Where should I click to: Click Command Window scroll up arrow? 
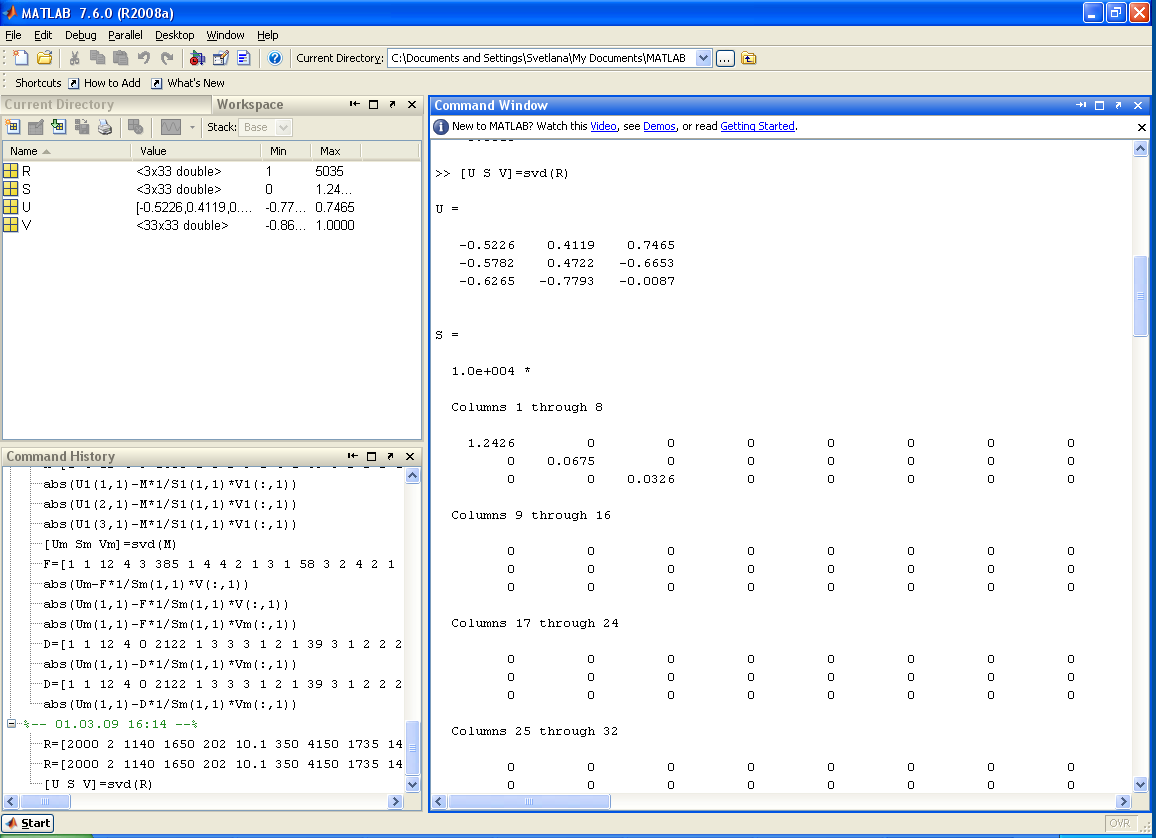(x=1141, y=148)
